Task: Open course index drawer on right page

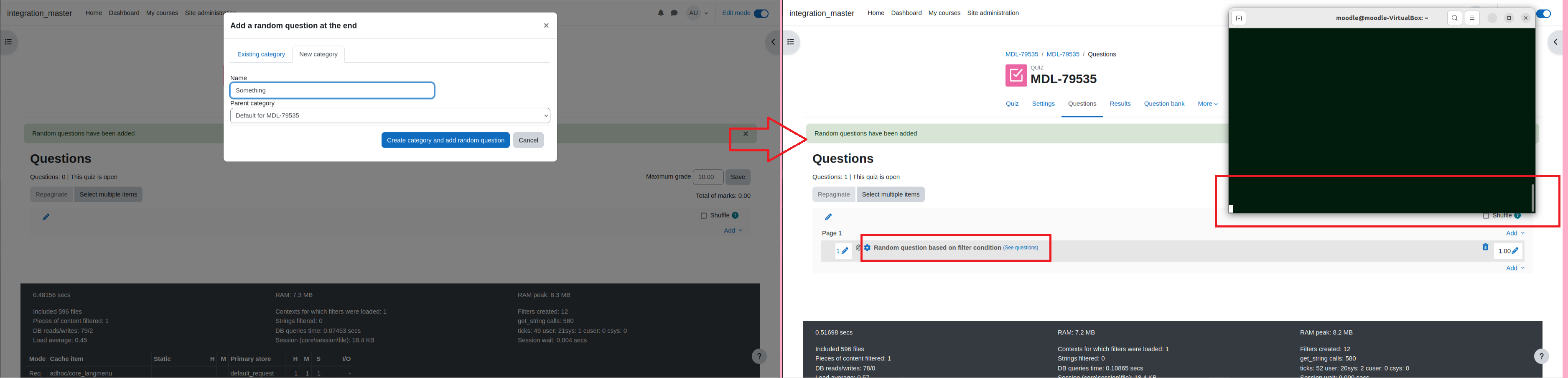Action: pyautogui.click(x=791, y=42)
